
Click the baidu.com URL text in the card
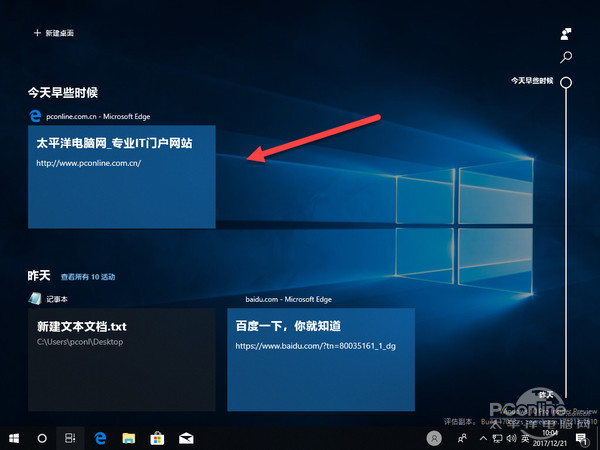coord(316,346)
